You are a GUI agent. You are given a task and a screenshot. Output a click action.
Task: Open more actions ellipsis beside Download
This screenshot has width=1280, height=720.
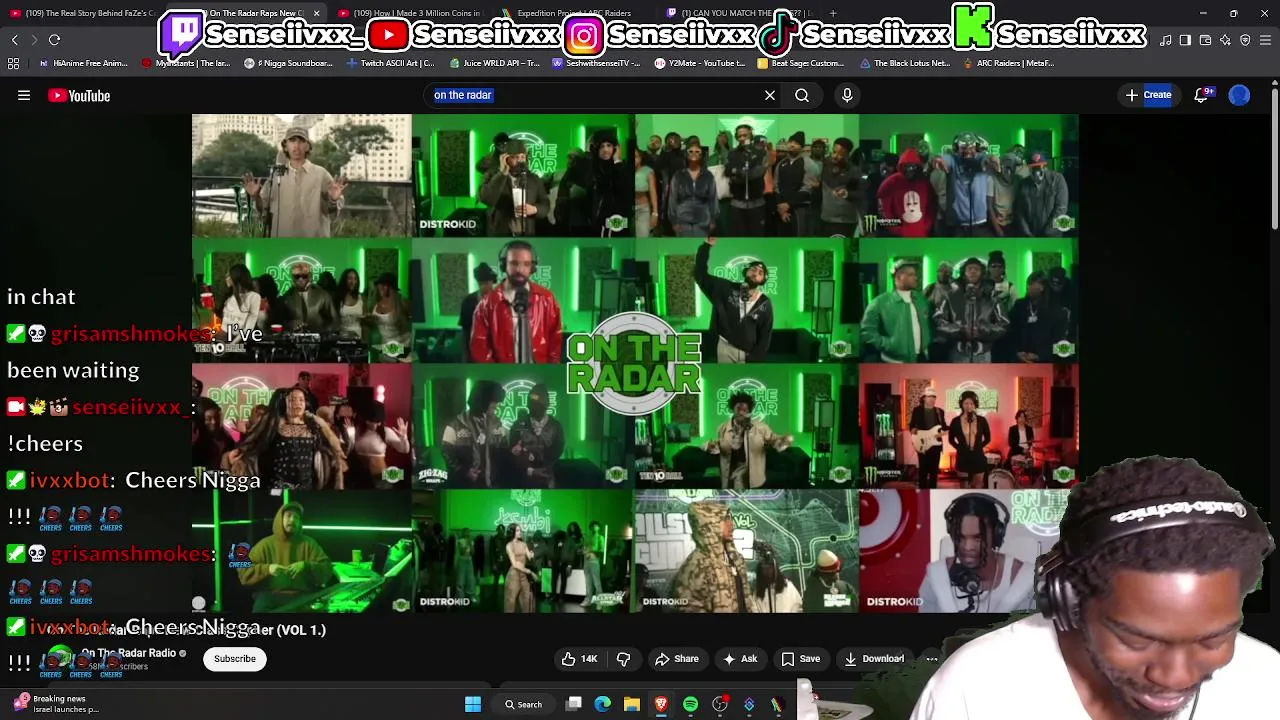tap(932, 659)
